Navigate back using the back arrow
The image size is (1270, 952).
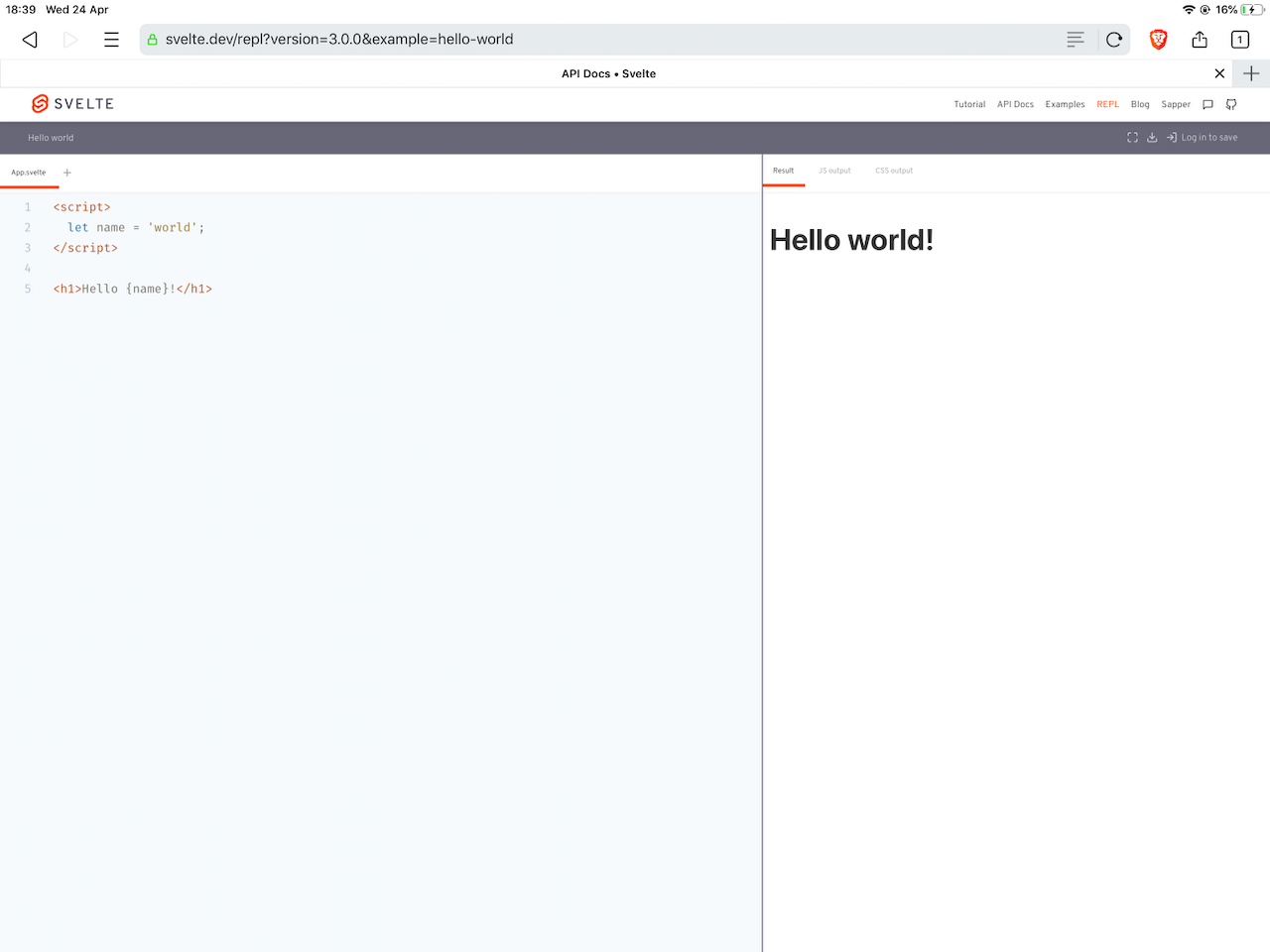pos(29,39)
